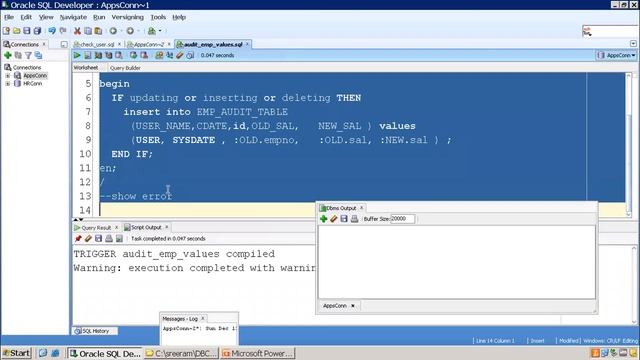
Task: Switch to AppsConn~2 tab
Action: tap(148, 44)
